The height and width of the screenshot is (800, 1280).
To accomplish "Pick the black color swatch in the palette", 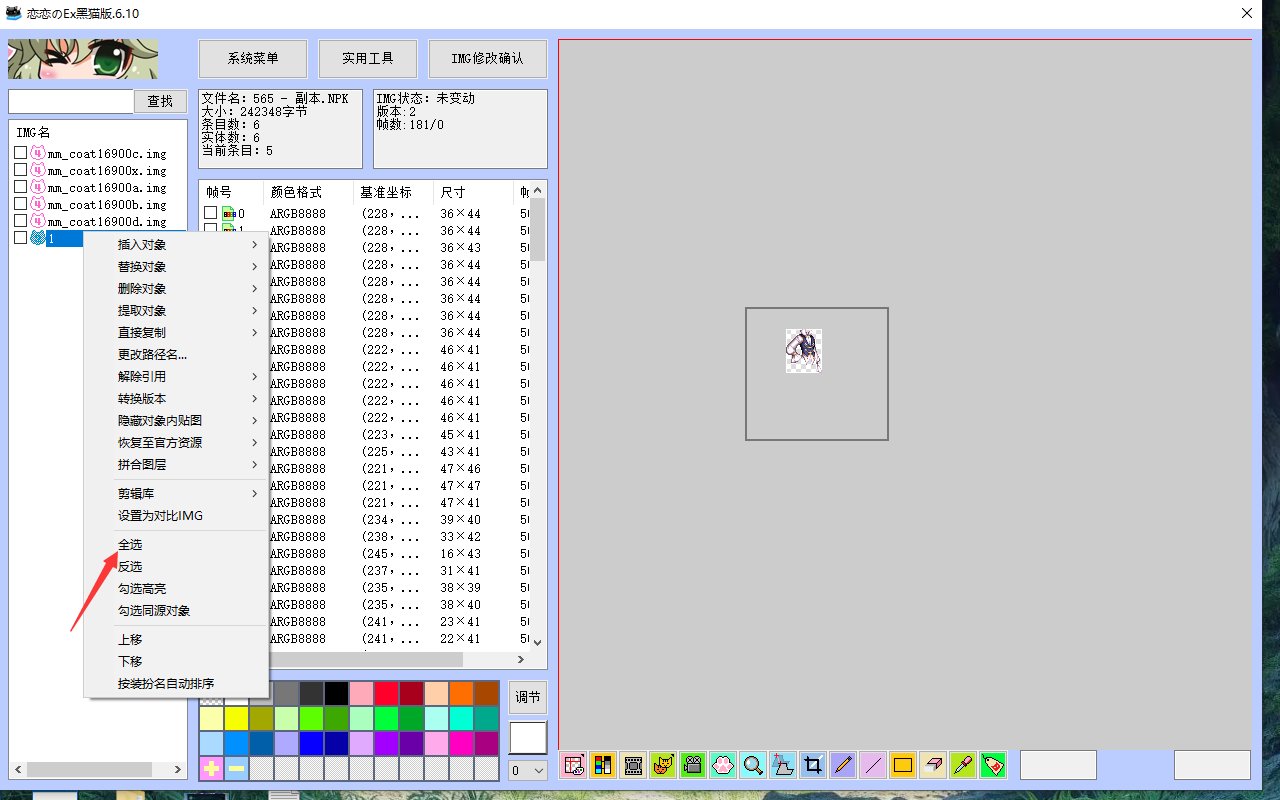I will (336, 693).
